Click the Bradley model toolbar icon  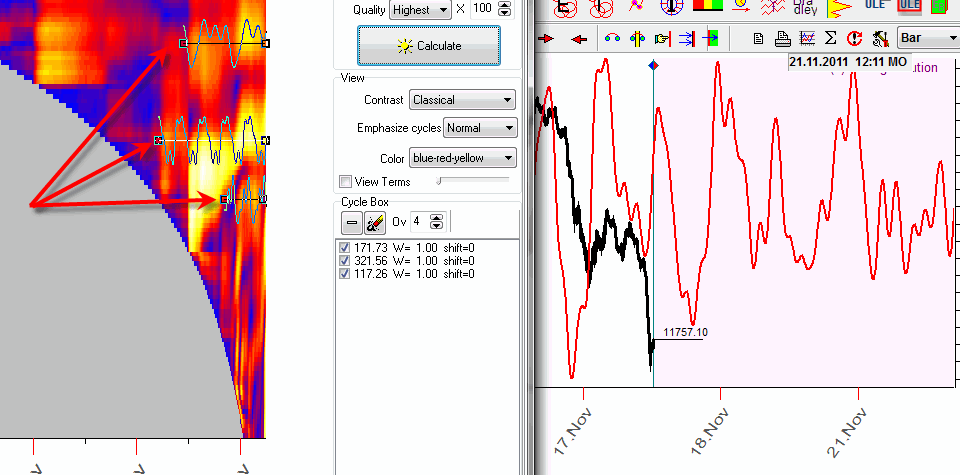pos(805,8)
